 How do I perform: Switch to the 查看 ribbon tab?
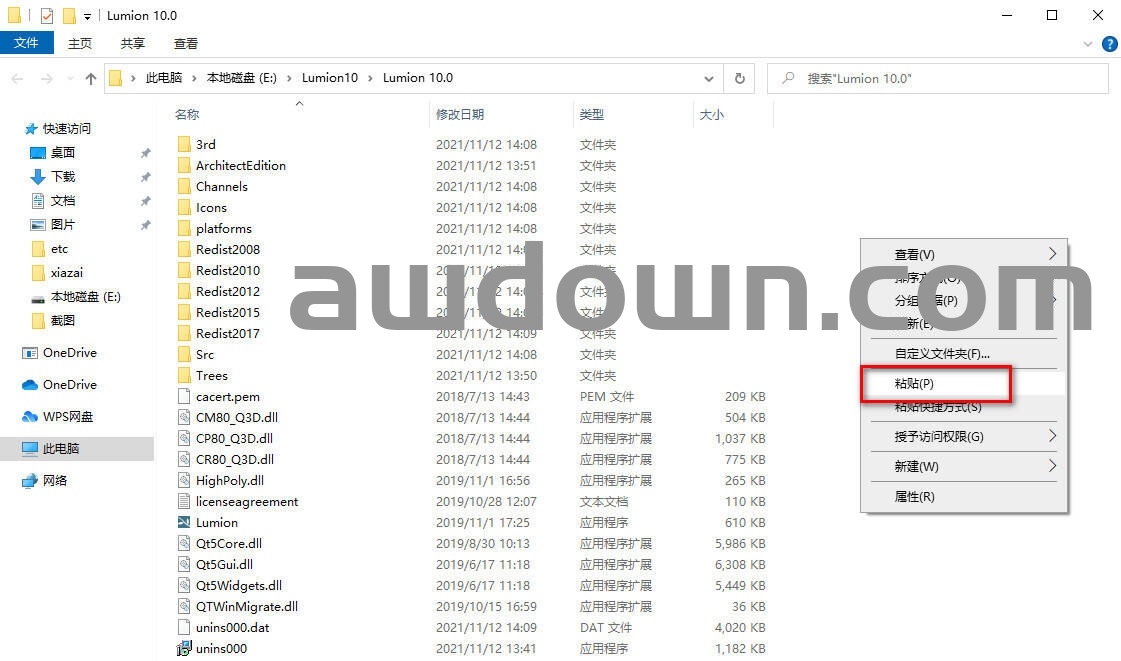point(186,44)
